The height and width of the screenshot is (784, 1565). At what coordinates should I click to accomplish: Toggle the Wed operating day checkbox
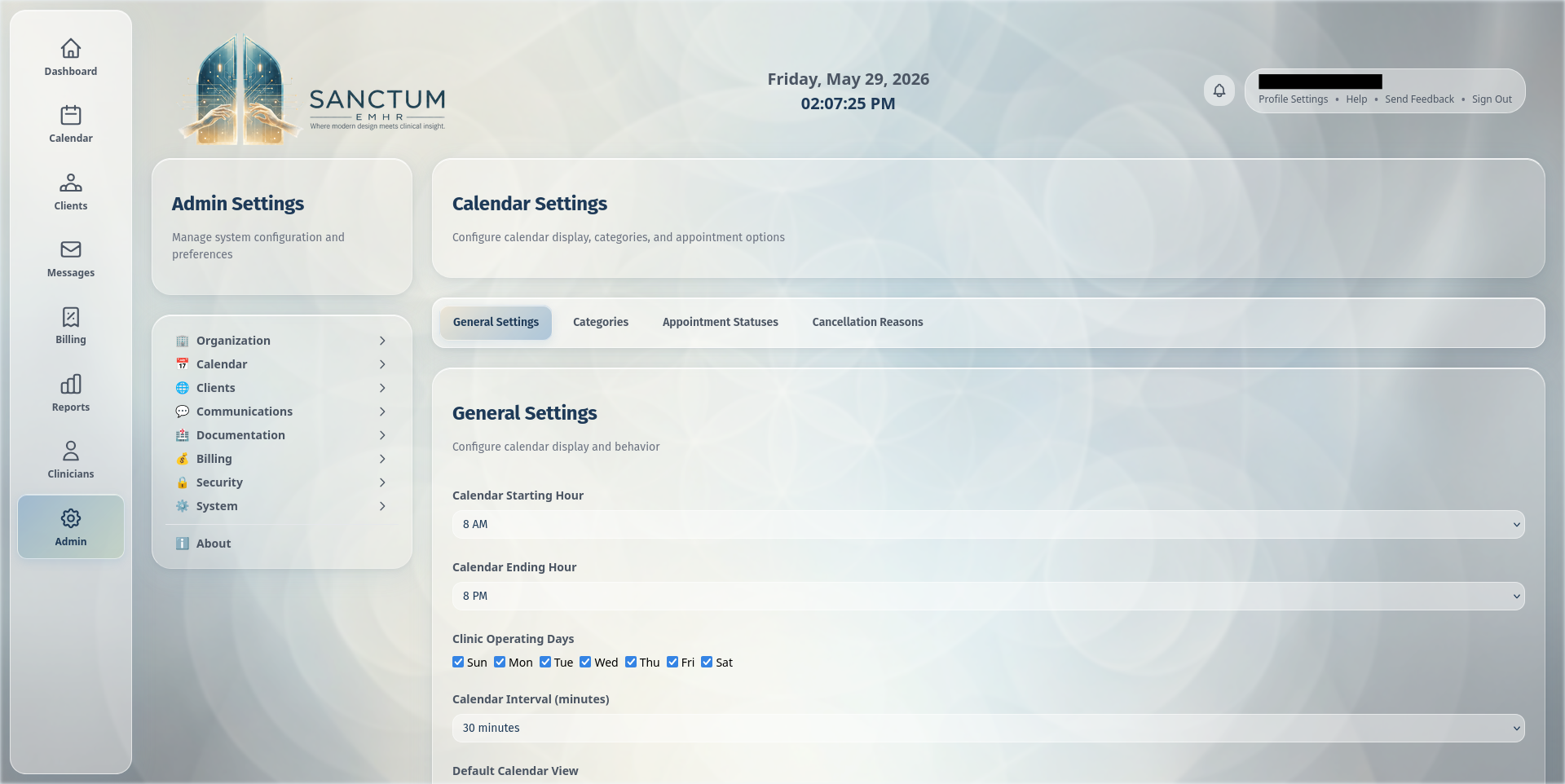tap(585, 662)
